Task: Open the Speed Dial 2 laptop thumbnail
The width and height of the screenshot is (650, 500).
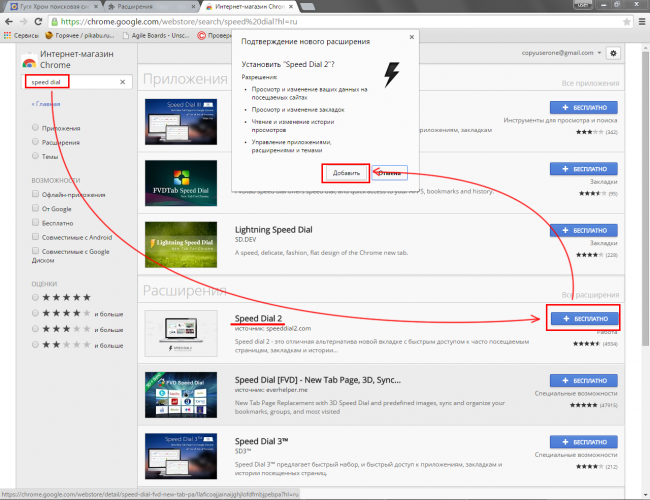Action: (181, 333)
